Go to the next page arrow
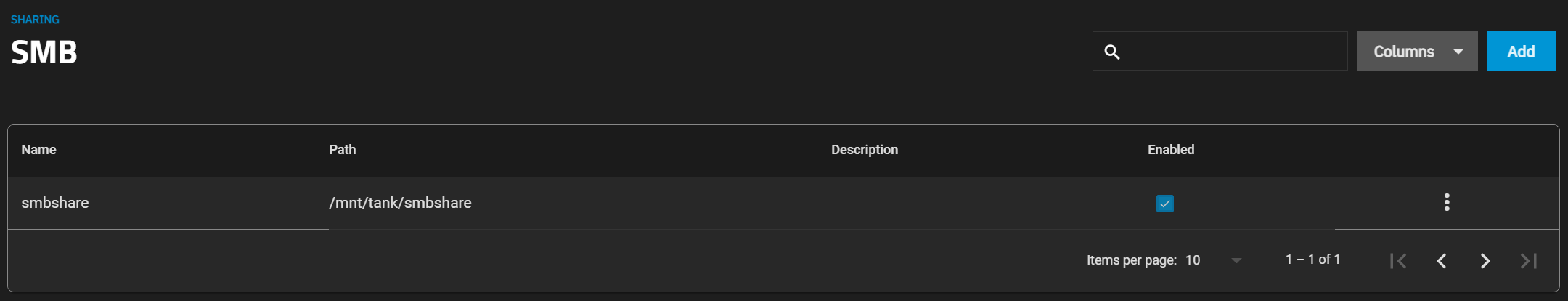This screenshot has width=1568, height=301. click(1485, 260)
